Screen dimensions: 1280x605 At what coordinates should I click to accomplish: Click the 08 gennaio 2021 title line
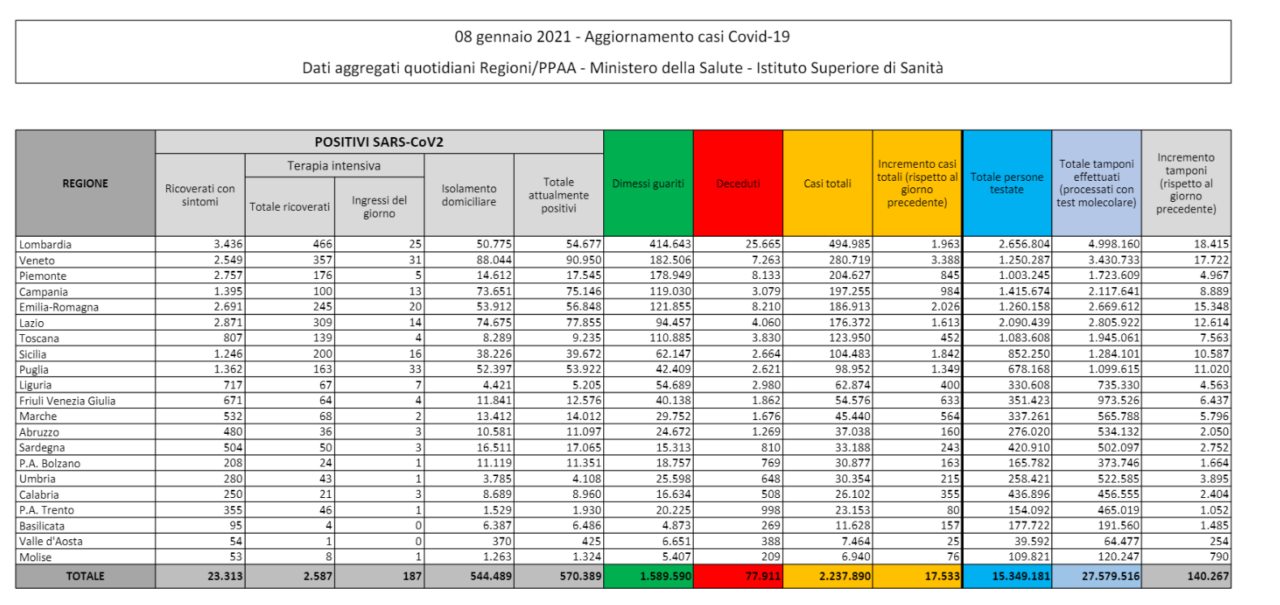point(623,37)
